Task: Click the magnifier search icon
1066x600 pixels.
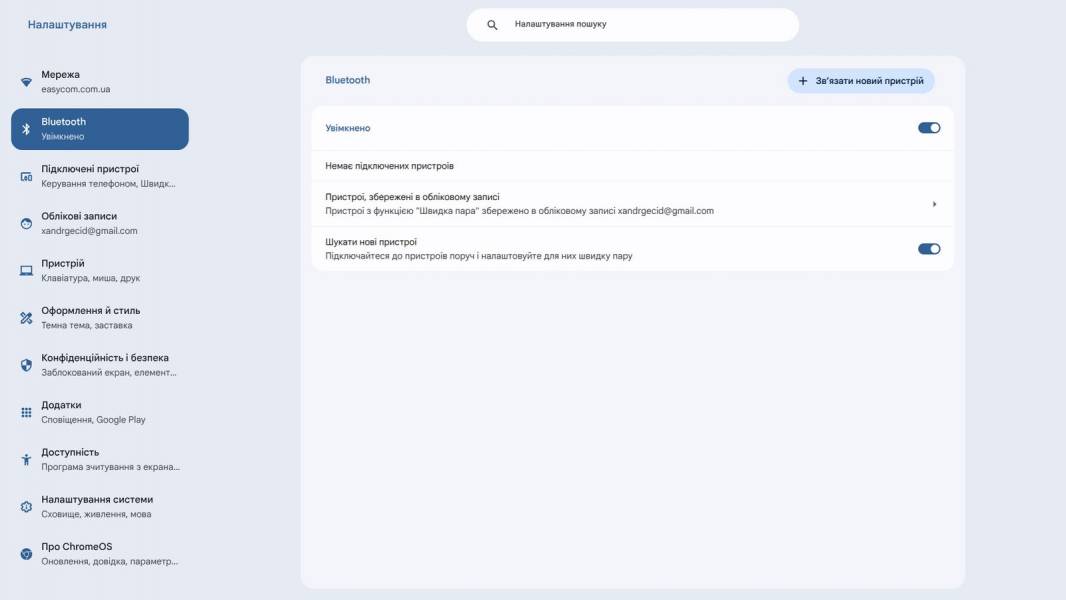Action: click(x=492, y=24)
